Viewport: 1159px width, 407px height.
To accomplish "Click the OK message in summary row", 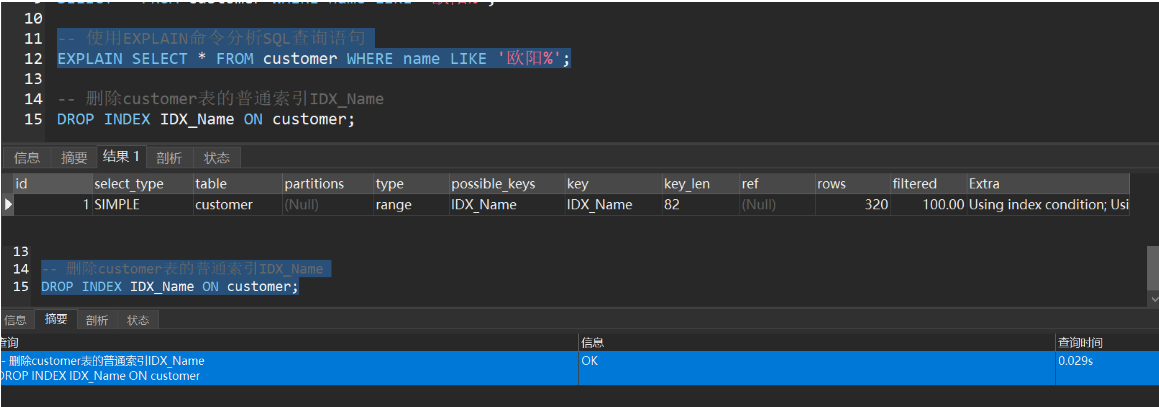I will 591,360.
